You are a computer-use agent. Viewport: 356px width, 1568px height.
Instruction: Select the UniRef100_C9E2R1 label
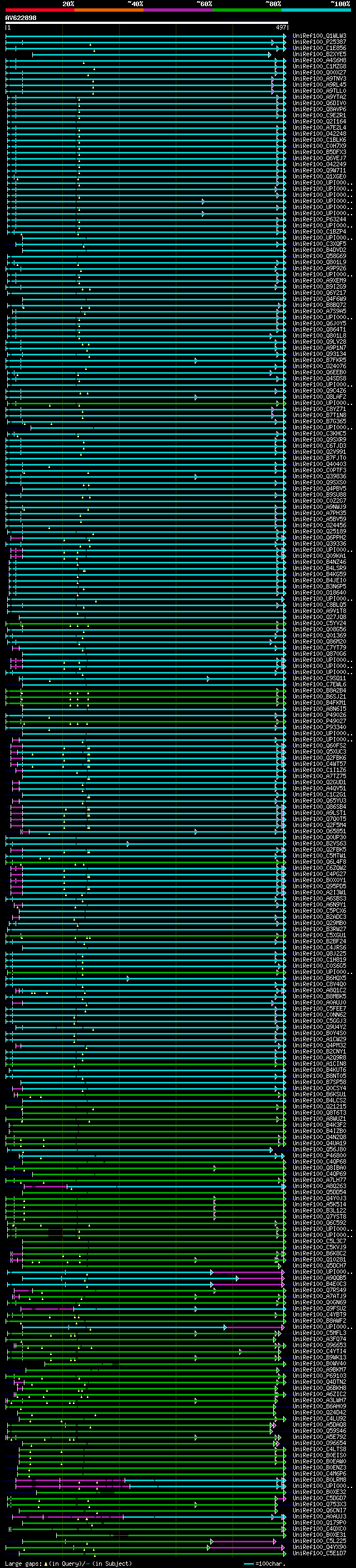click(319, 115)
